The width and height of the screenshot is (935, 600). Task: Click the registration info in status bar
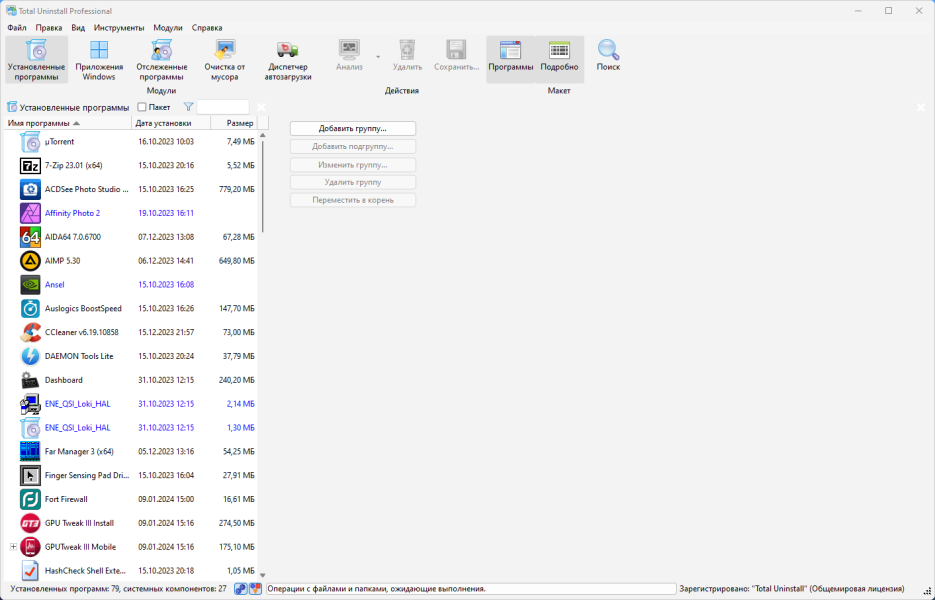[792, 589]
